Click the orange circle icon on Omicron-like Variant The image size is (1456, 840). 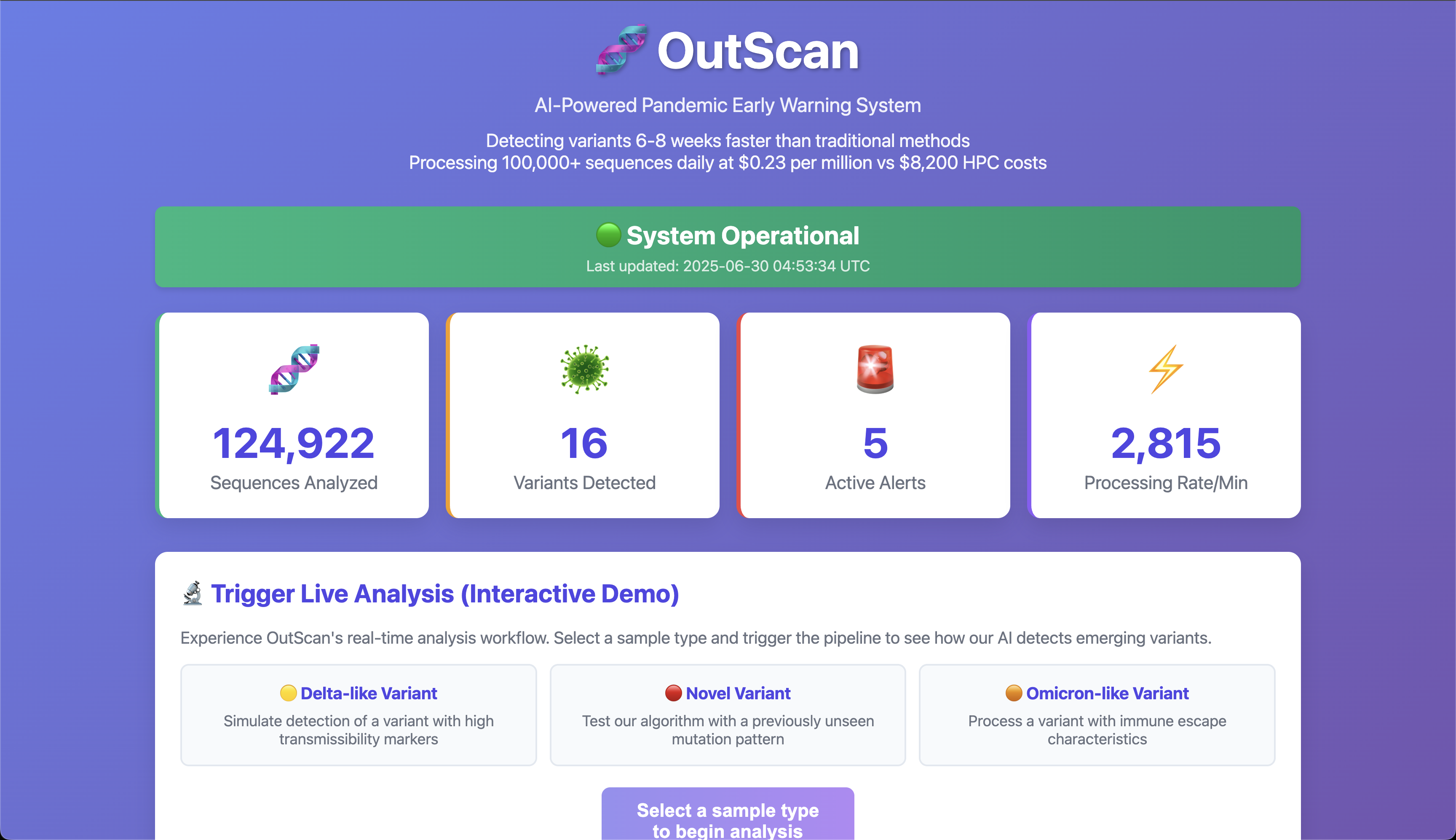click(x=1014, y=693)
